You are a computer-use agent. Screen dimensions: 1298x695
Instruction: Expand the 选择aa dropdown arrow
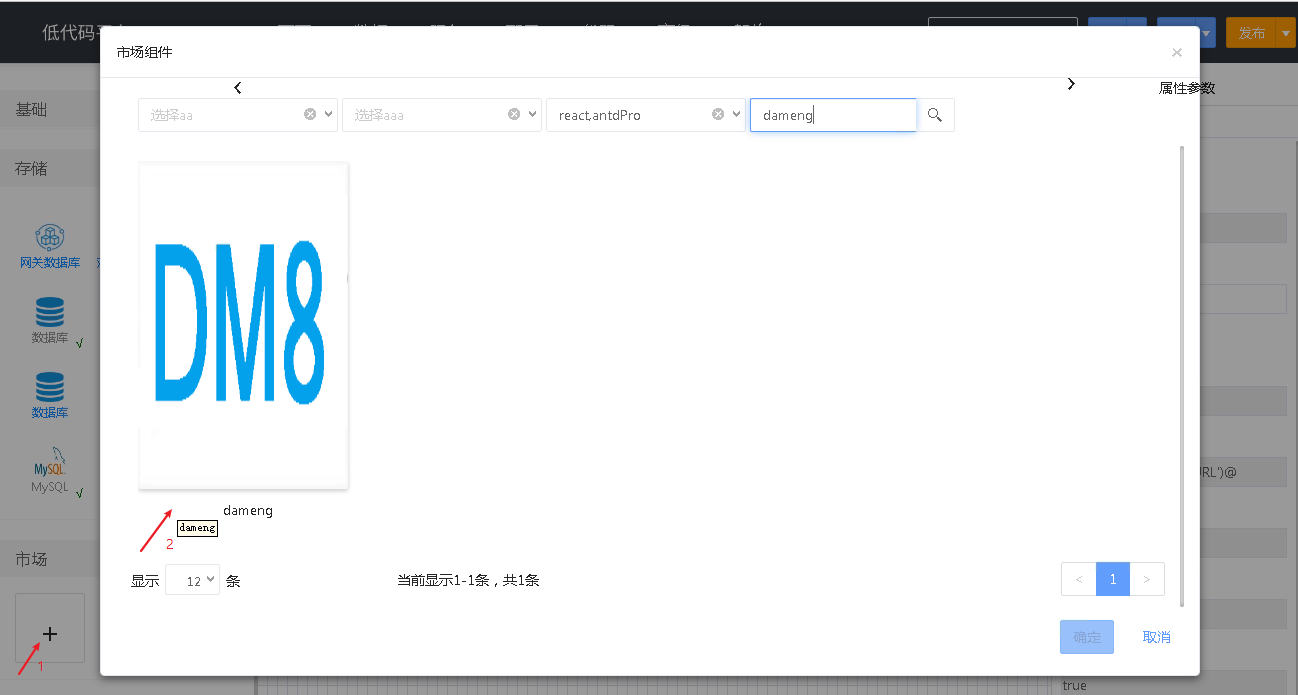(330, 114)
